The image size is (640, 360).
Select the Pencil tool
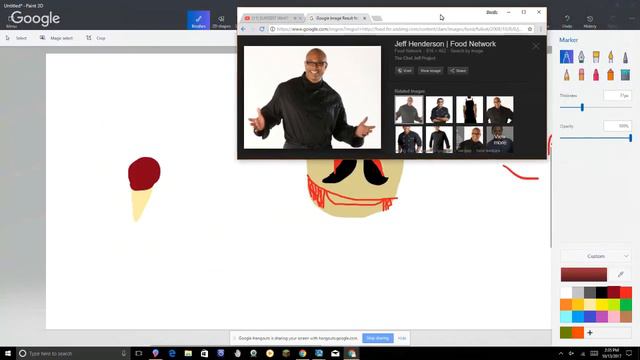pyautogui.click(x=567, y=75)
